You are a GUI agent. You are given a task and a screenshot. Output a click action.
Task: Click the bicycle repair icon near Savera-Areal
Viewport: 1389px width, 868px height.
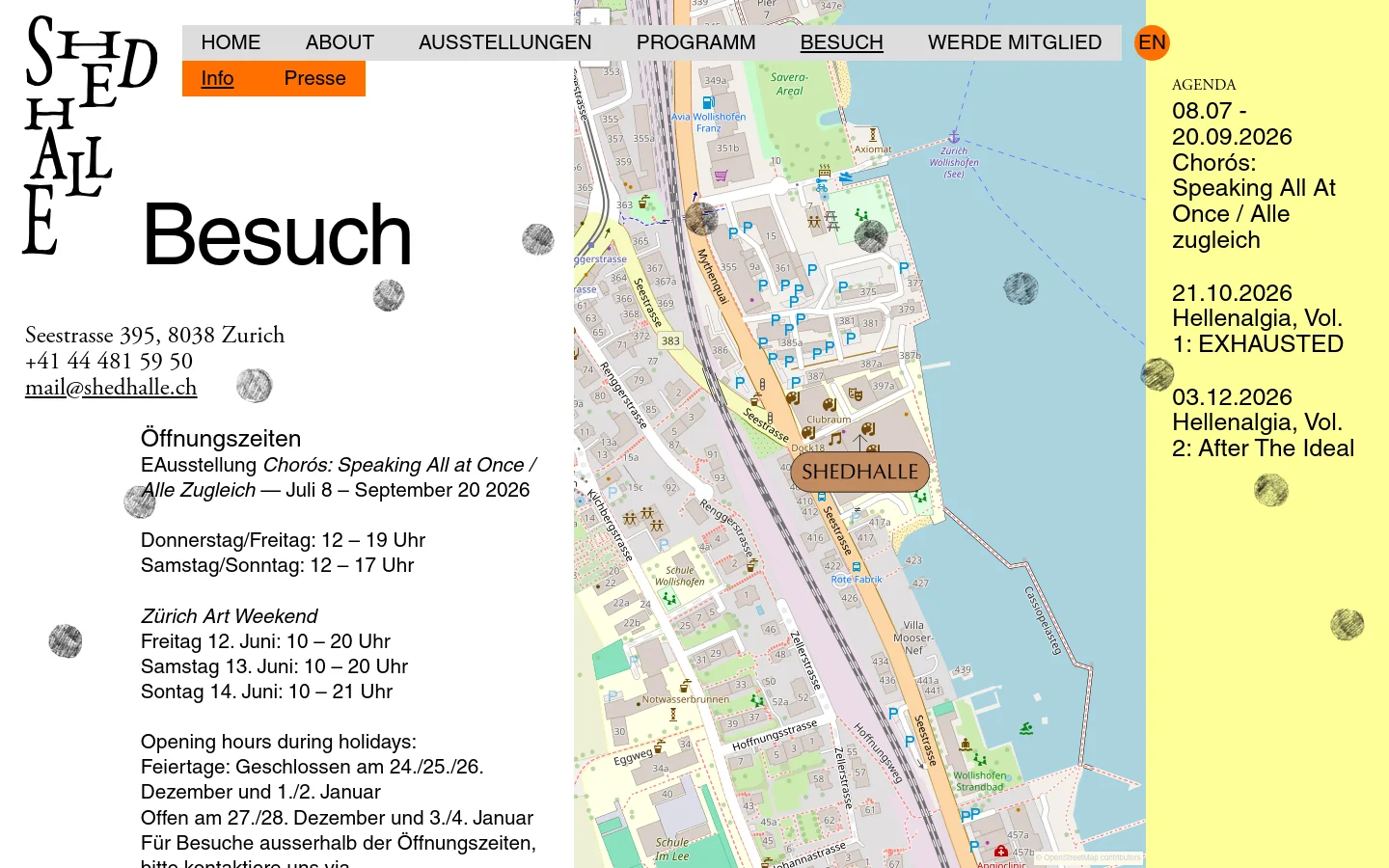(x=822, y=183)
